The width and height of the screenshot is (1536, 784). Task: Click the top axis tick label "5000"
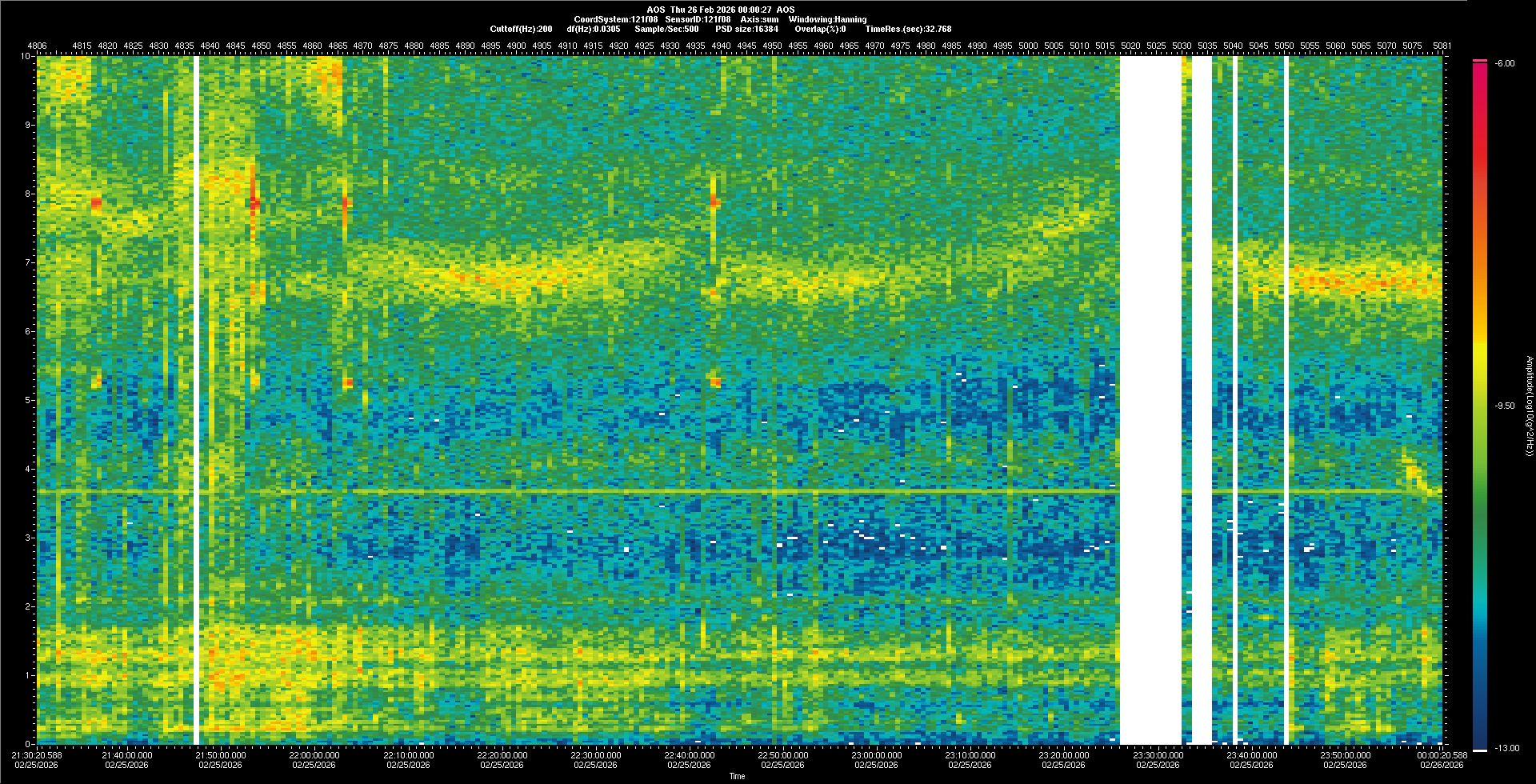coord(1029,46)
